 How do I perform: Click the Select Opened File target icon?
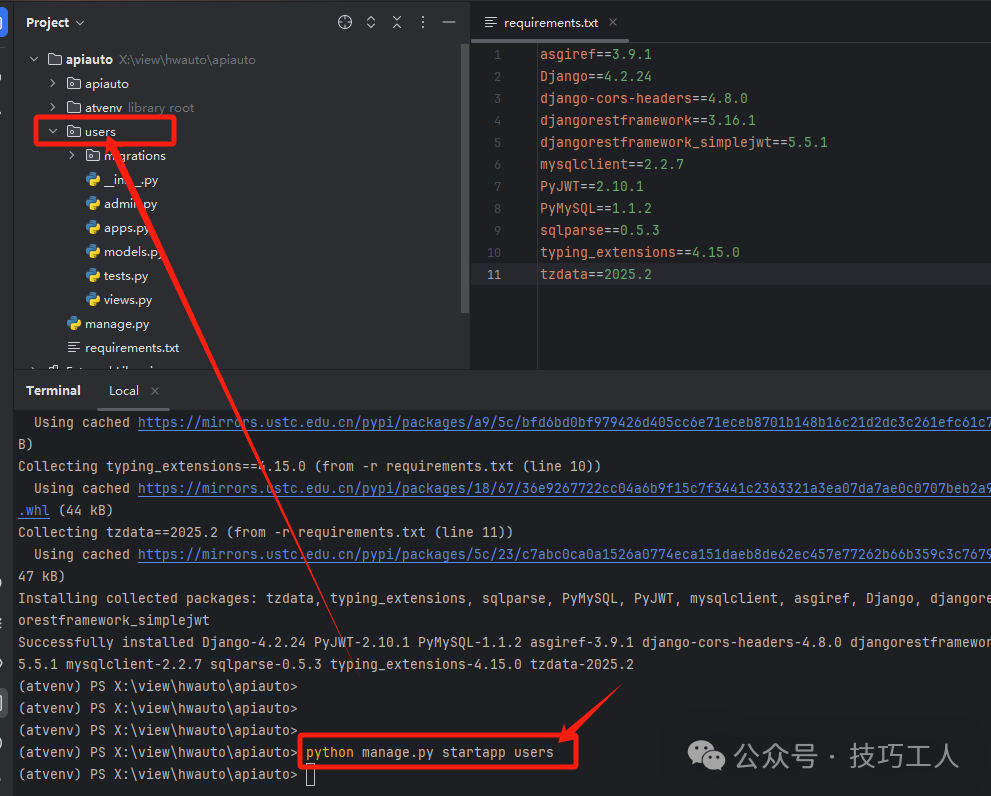click(x=345, y=22)
